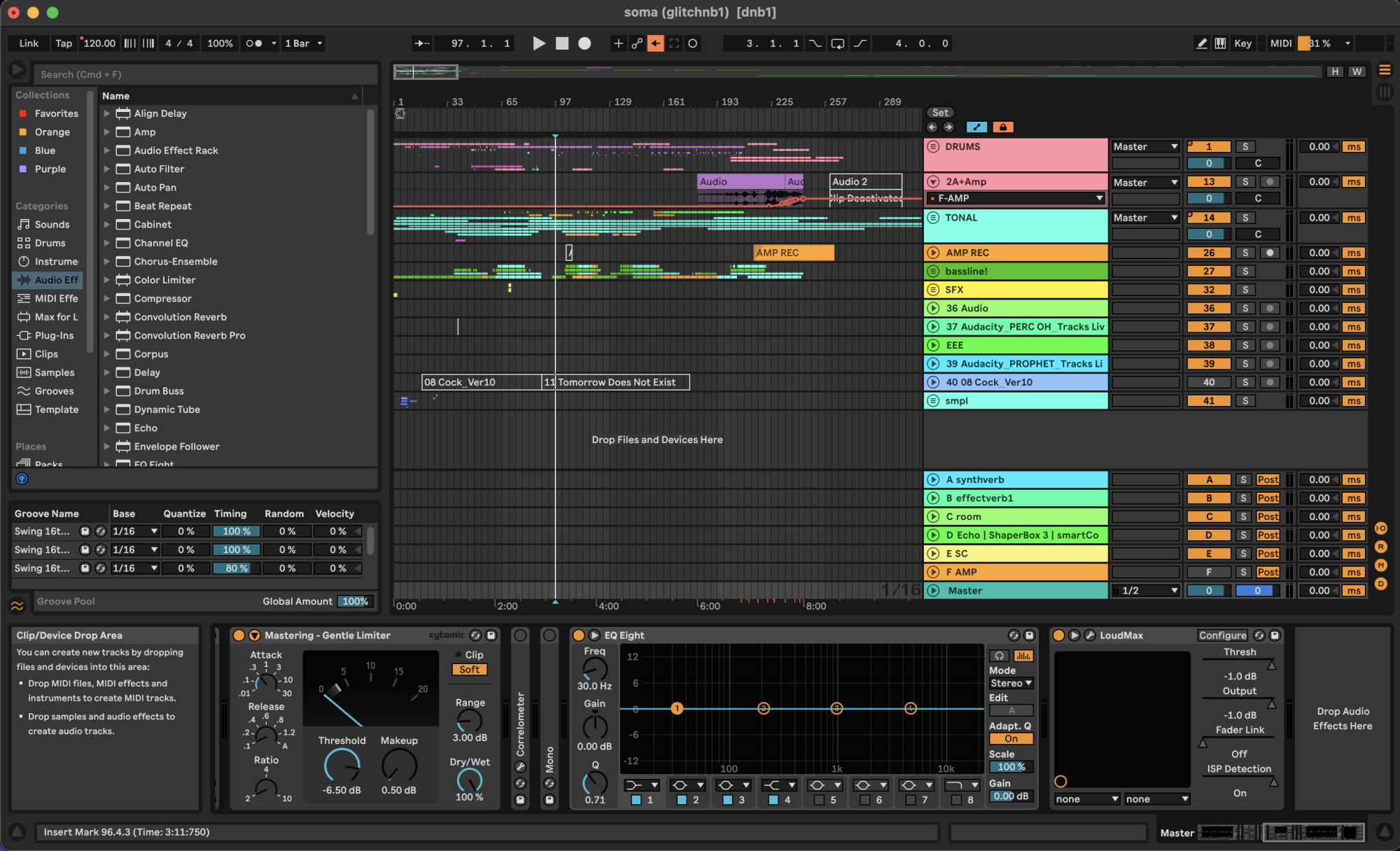Screen dimensions: 1400x851
Task: Toggle Adapt. Q On button
Action: 1011,739
